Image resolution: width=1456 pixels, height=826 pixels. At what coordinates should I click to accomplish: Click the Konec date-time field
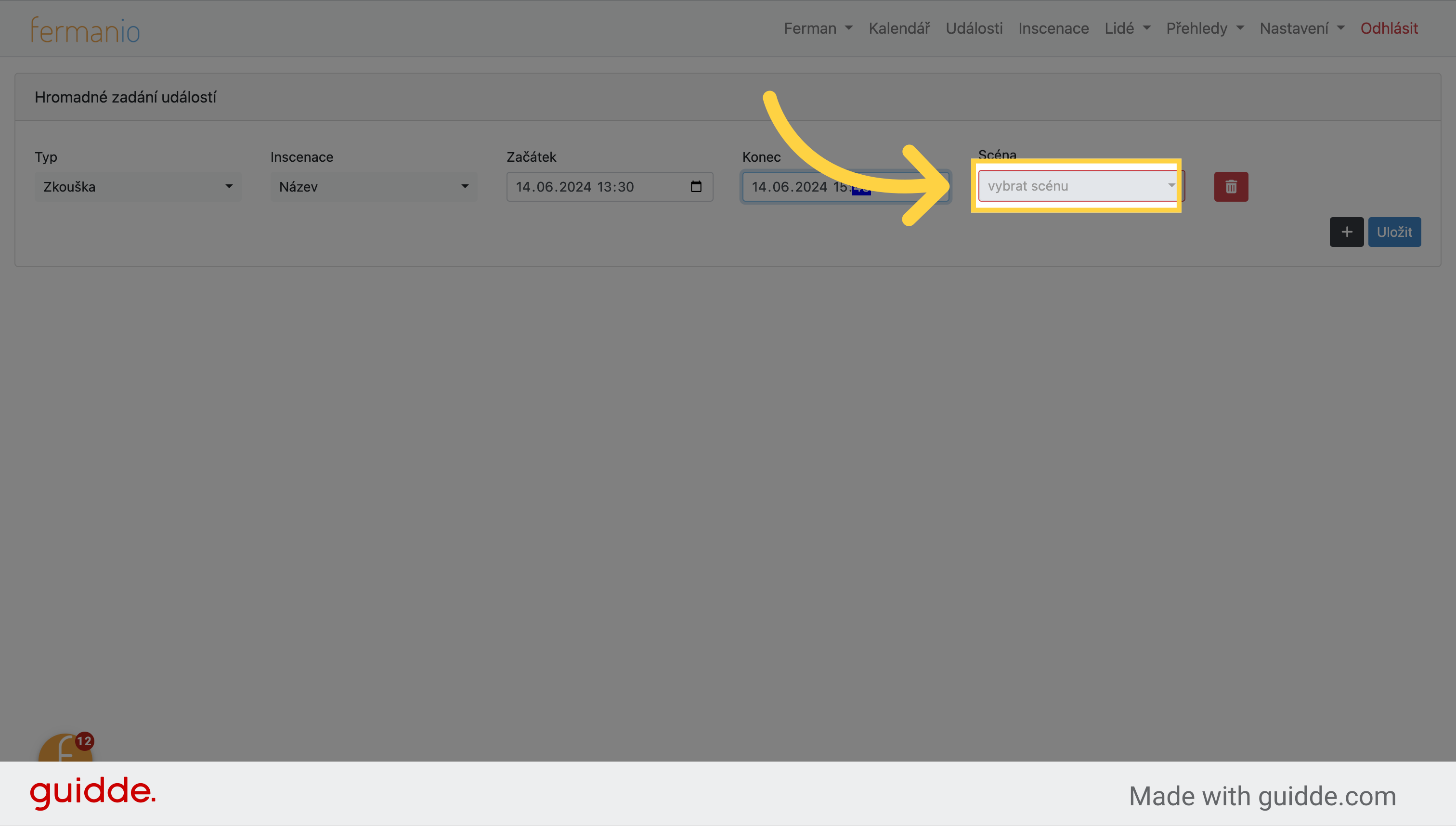[845, 187]
